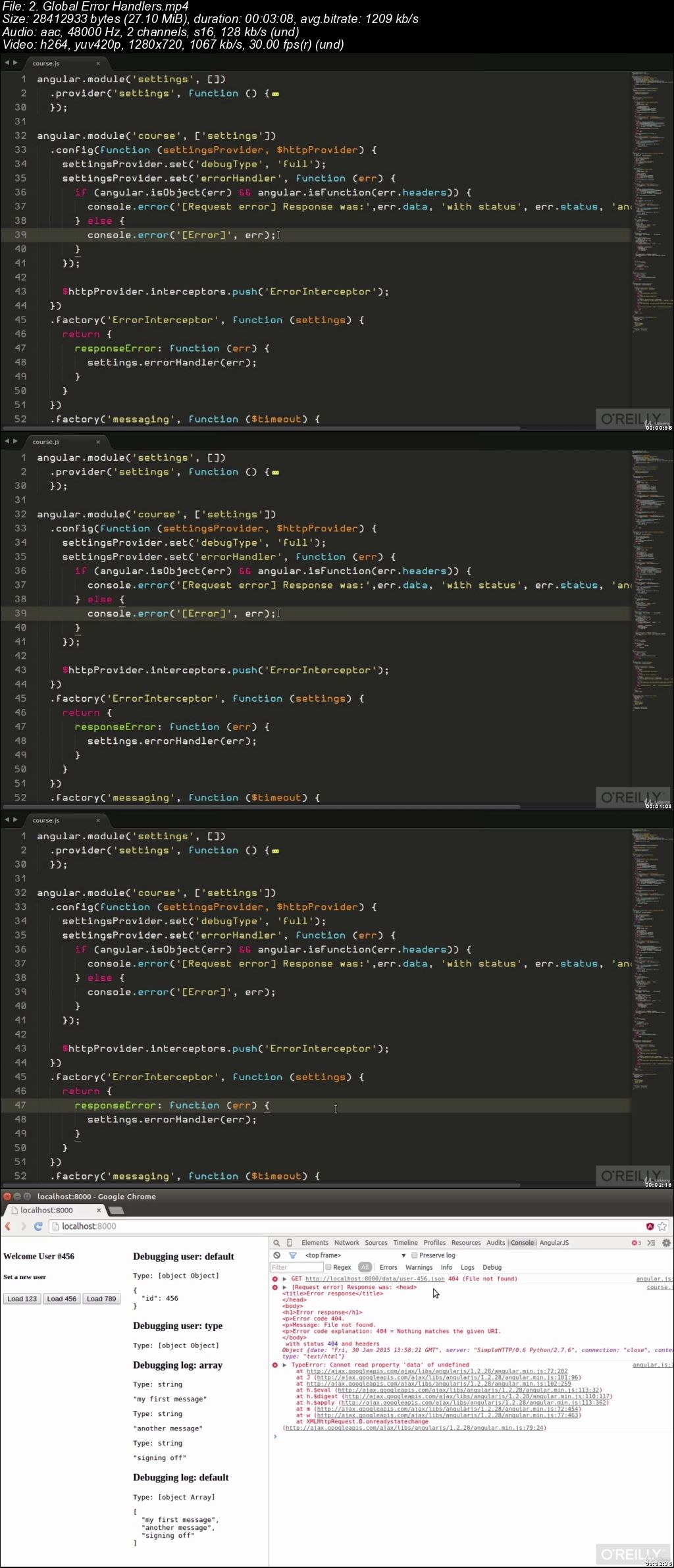Image resolution: width=674 pixels, height=1568 pixels.
Task: Open the user-456.json URL link
Action: [x=375, y=1279]
